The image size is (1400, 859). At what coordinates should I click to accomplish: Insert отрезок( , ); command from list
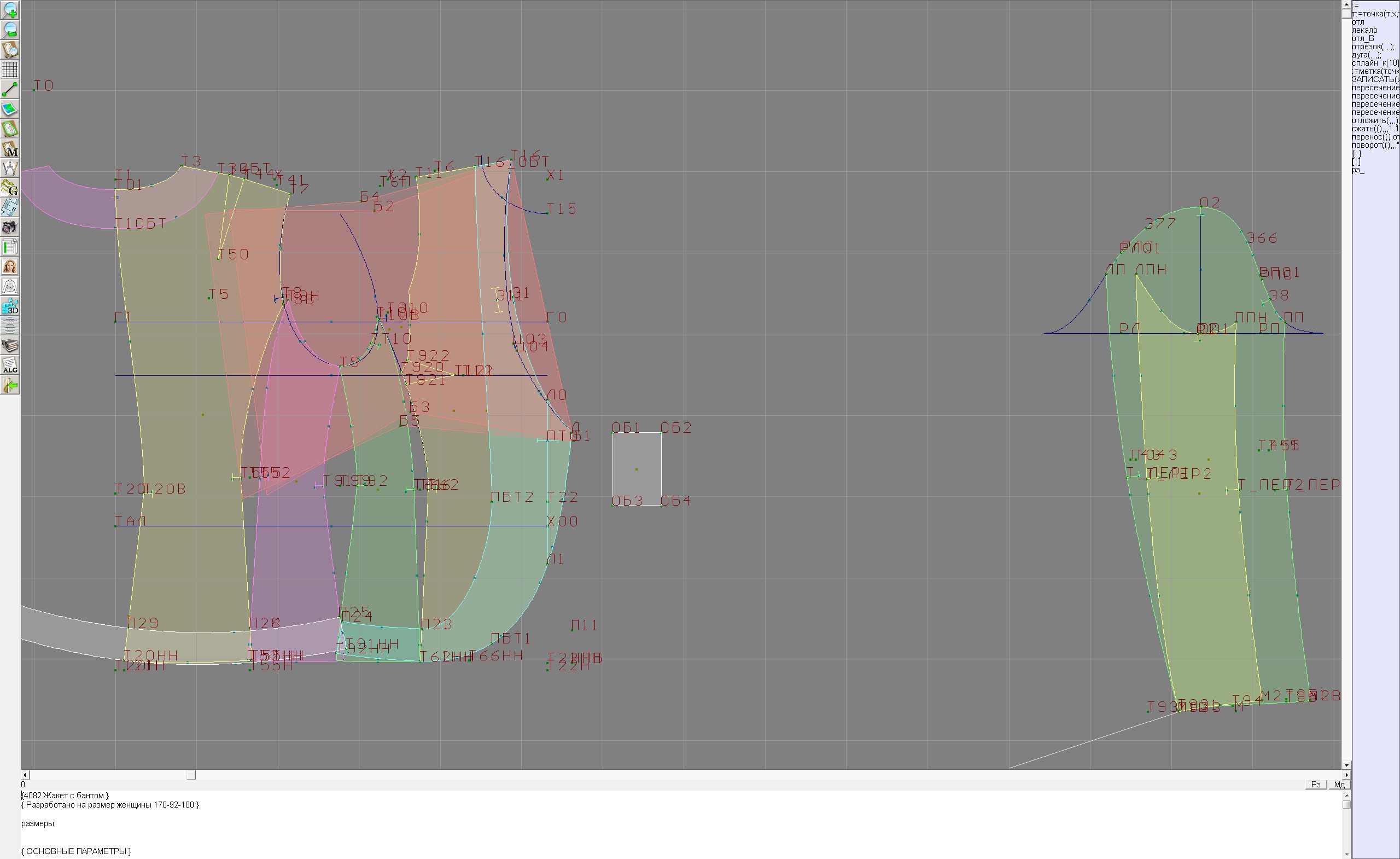click(x=1372, y=47)
